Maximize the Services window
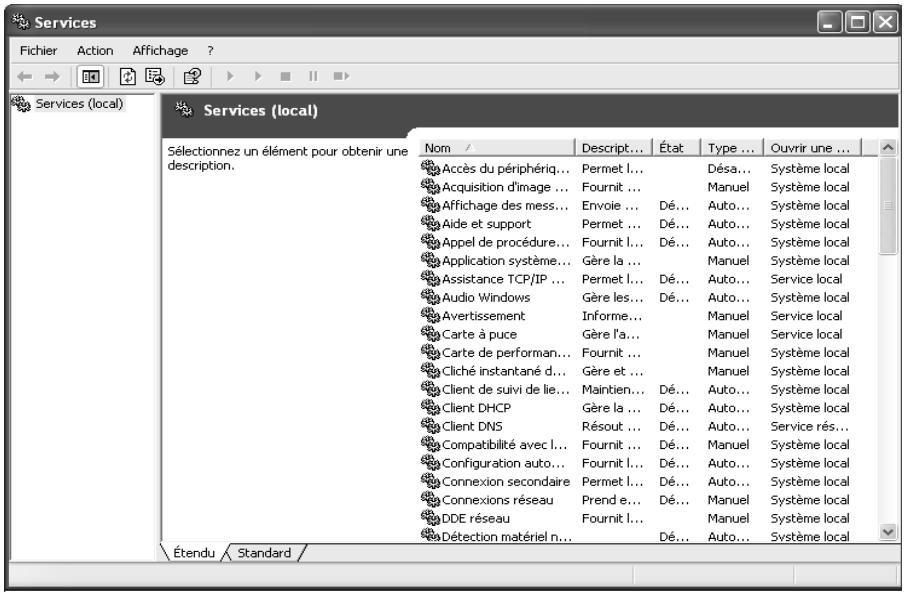This screenshot has width=906, height=595. (x=858, y=23)
